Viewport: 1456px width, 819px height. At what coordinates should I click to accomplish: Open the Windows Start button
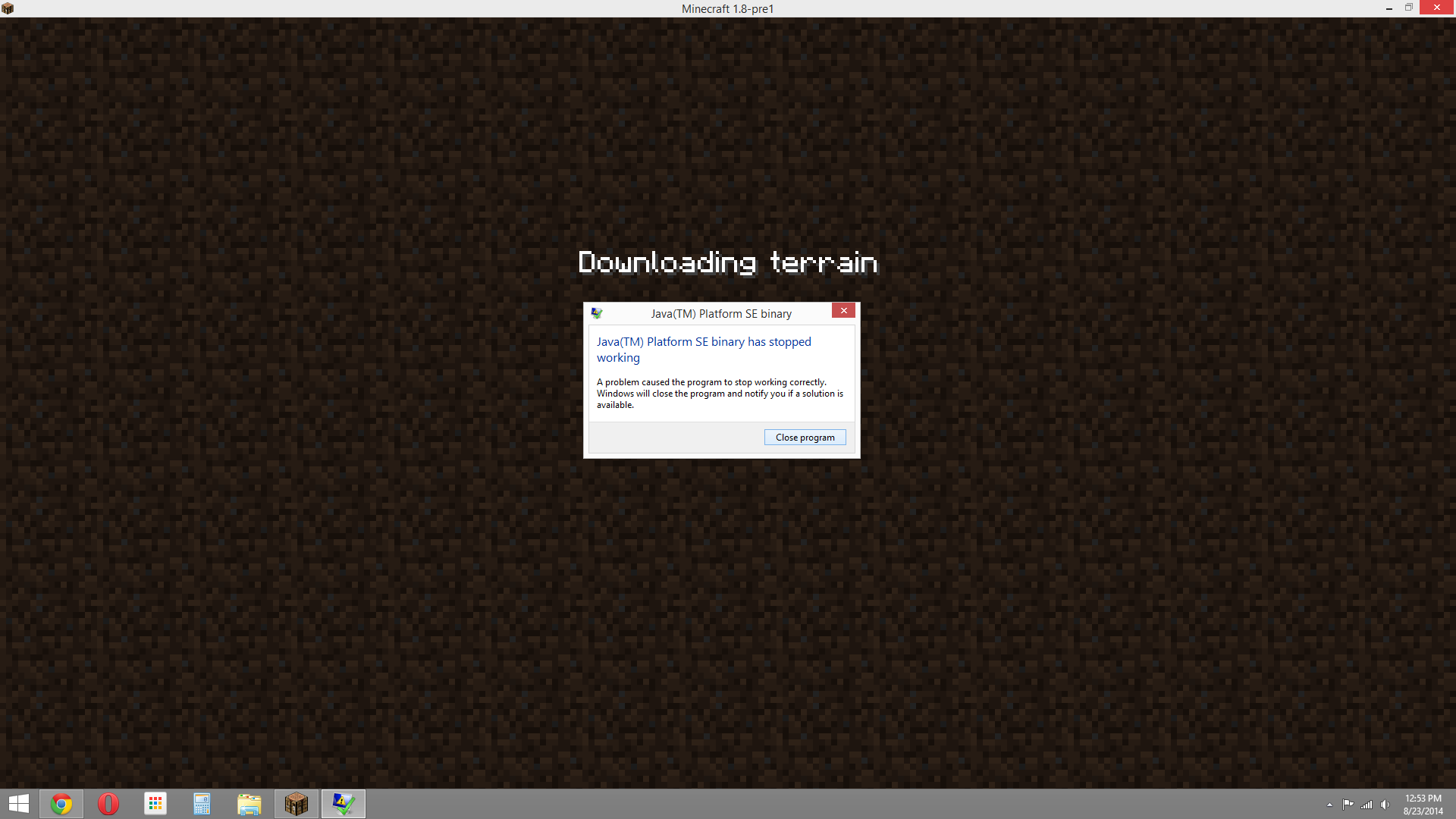point(18,804)
